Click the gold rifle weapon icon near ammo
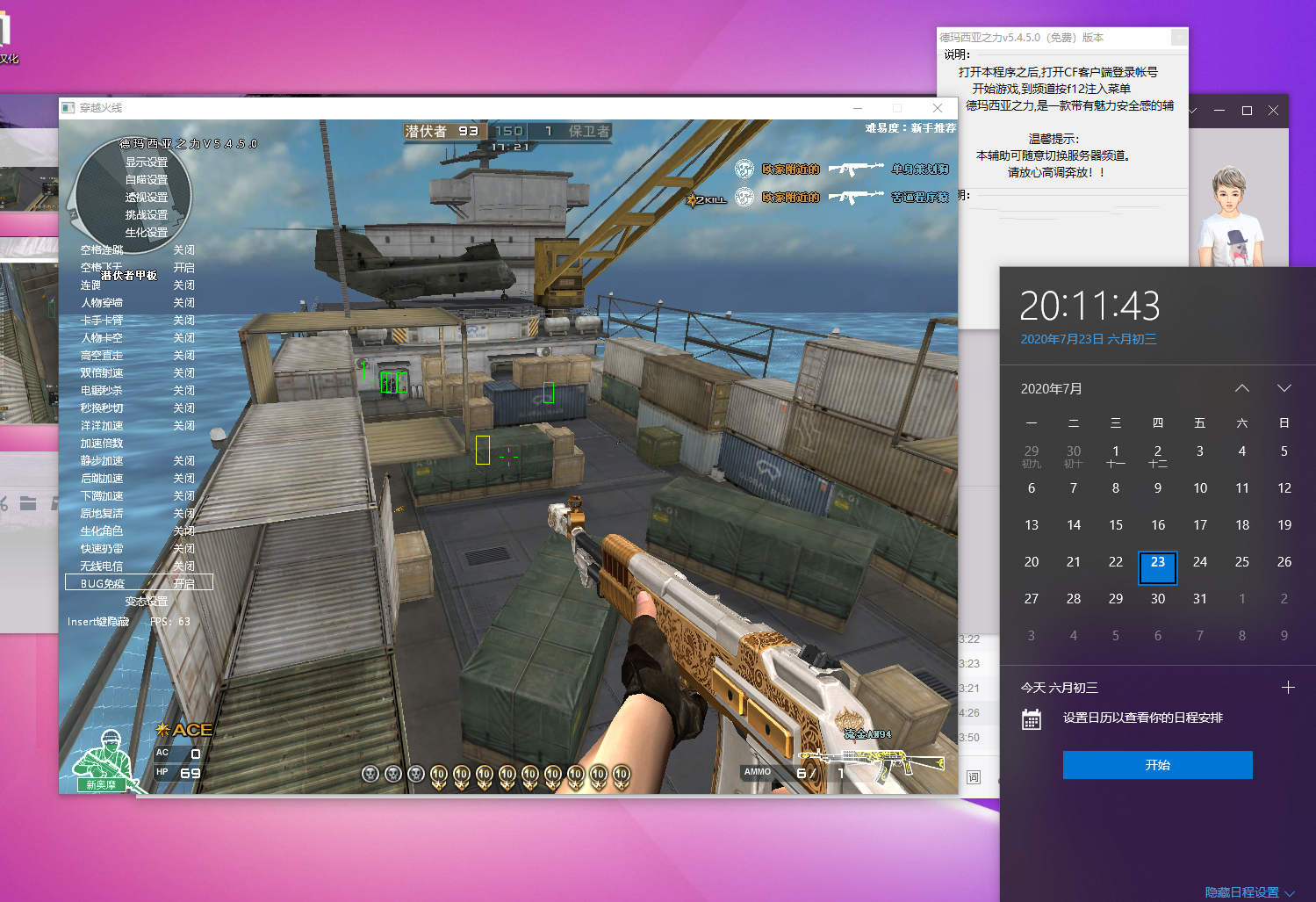 [x=871, y=762]
